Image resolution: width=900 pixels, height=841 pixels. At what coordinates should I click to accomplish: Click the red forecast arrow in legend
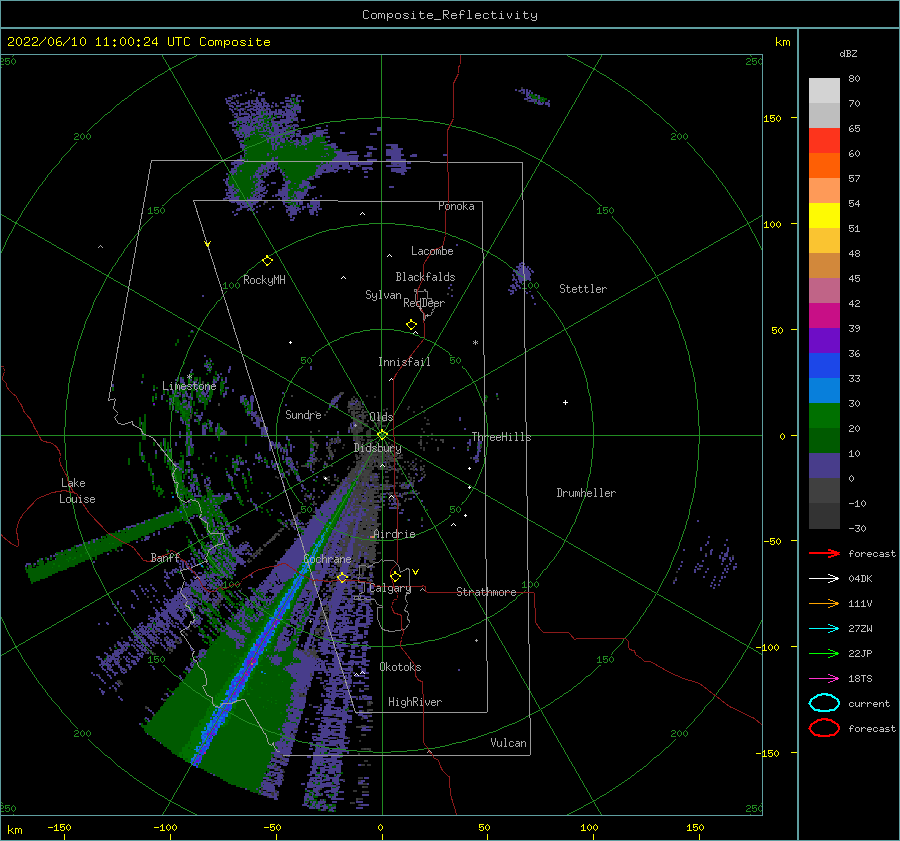(824, 553)
